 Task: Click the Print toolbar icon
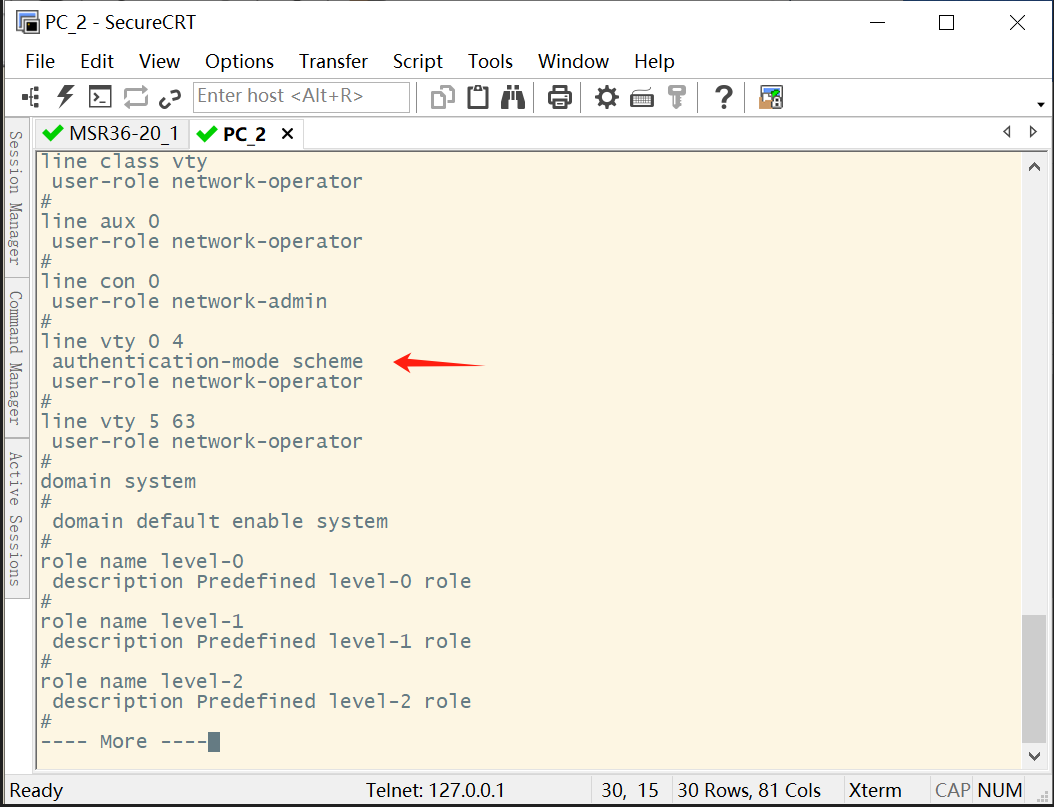coord(559,97)
